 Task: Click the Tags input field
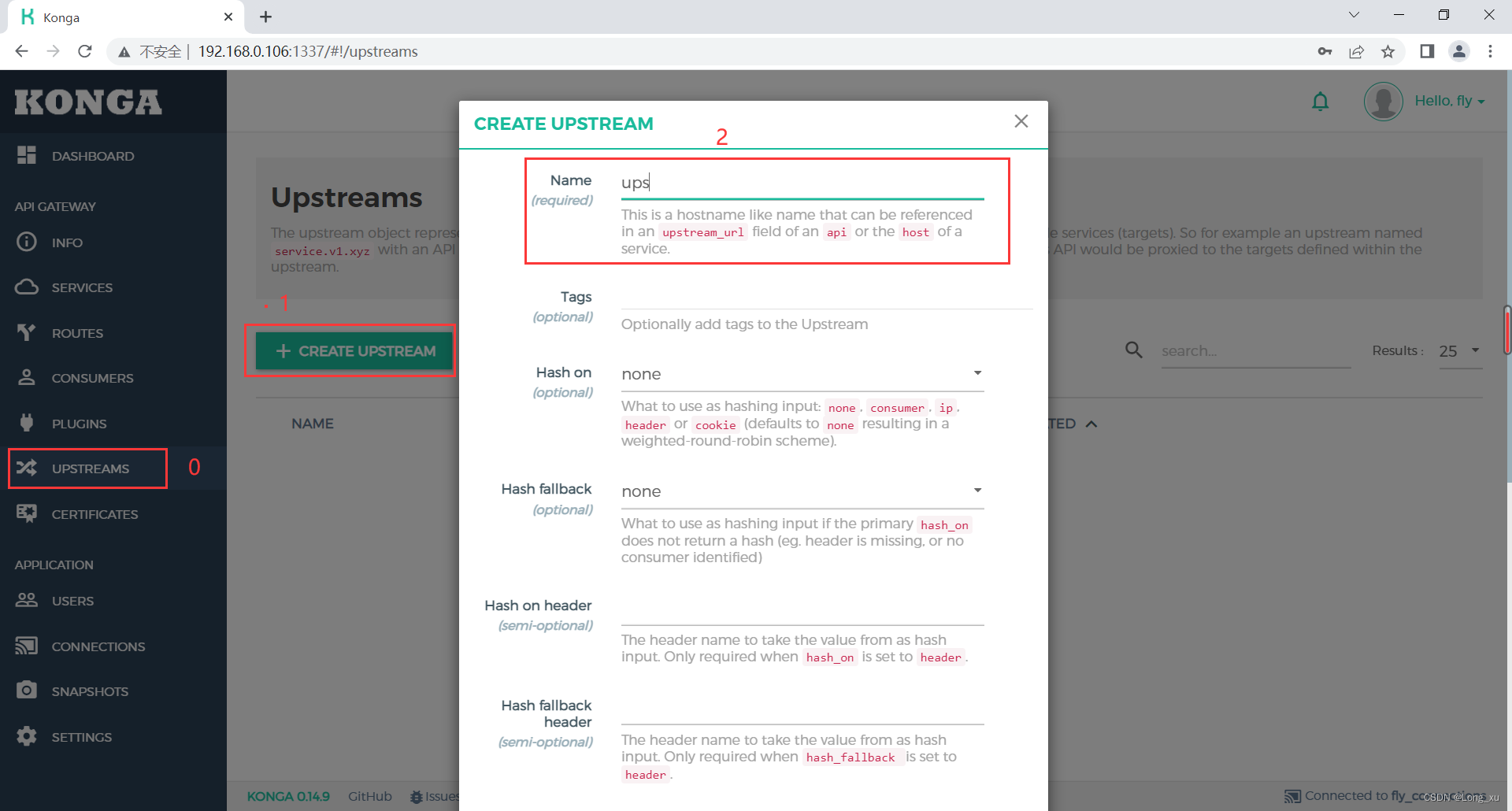coord(827,298)
